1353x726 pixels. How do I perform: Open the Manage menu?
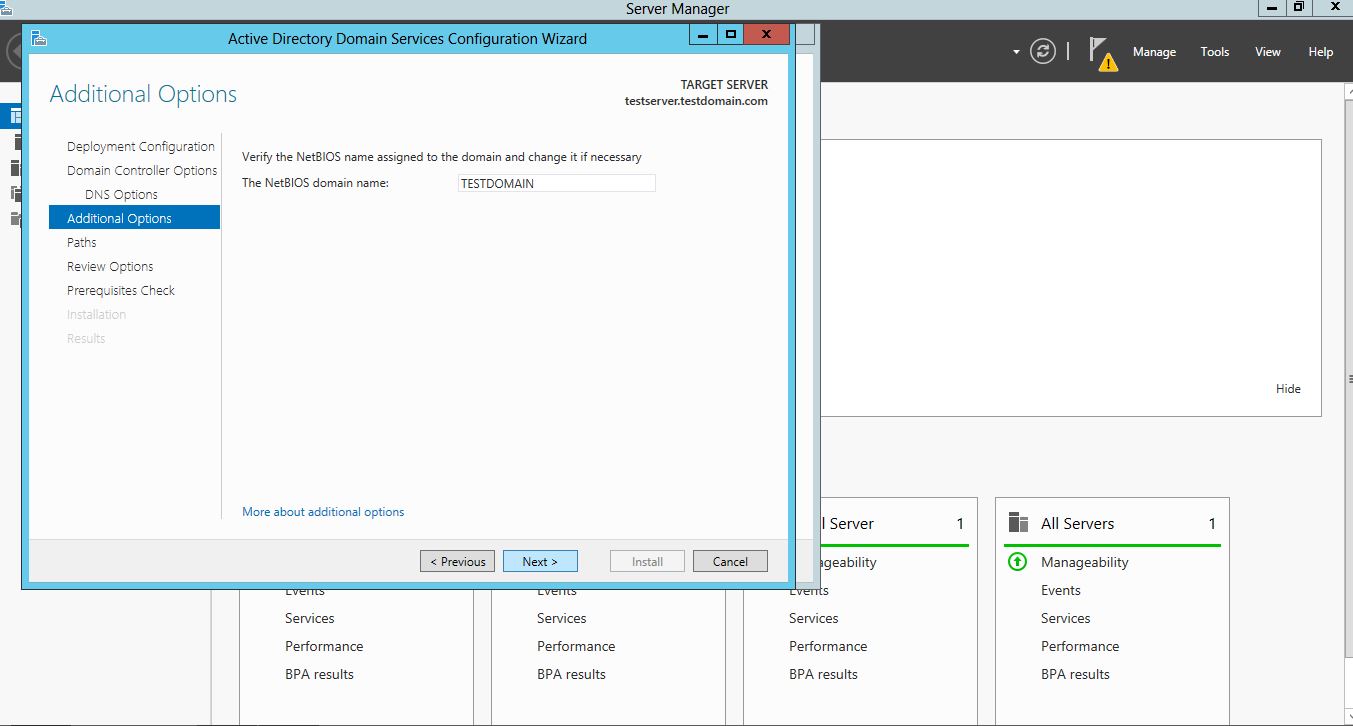pos(1154,52)
